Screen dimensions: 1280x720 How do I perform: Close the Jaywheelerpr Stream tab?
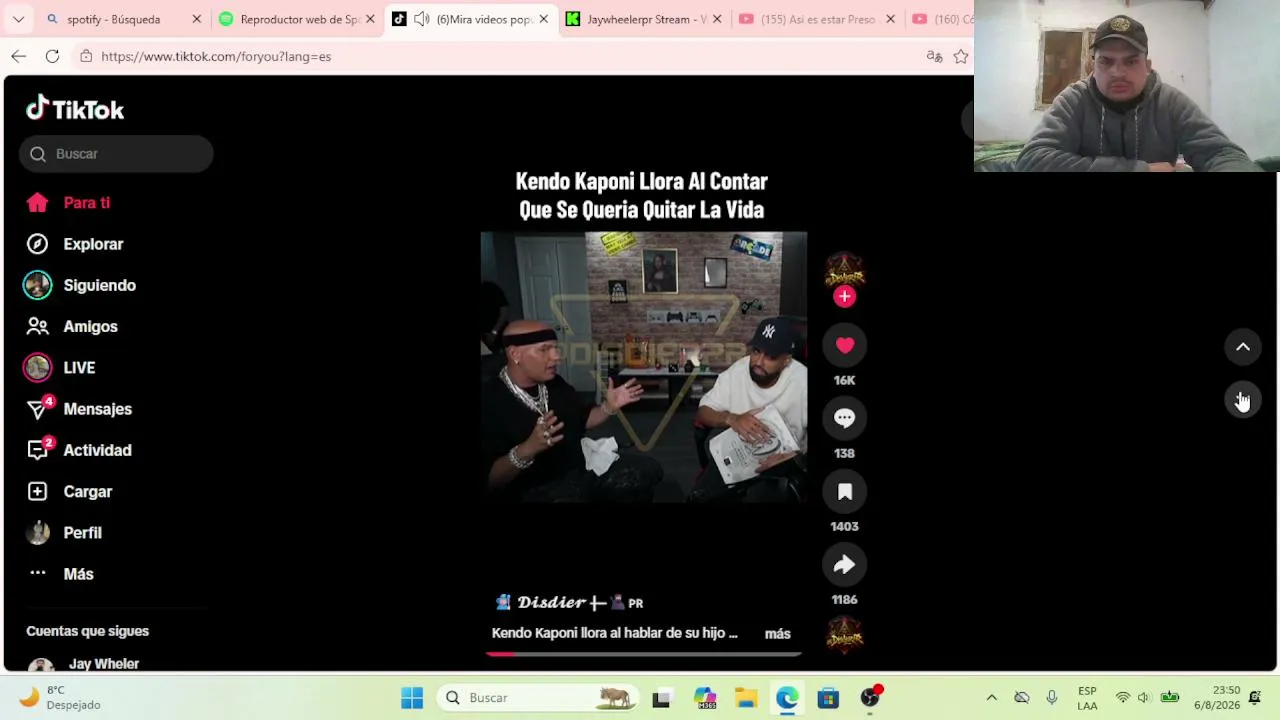pyautogui.click(x=717, y=19)
